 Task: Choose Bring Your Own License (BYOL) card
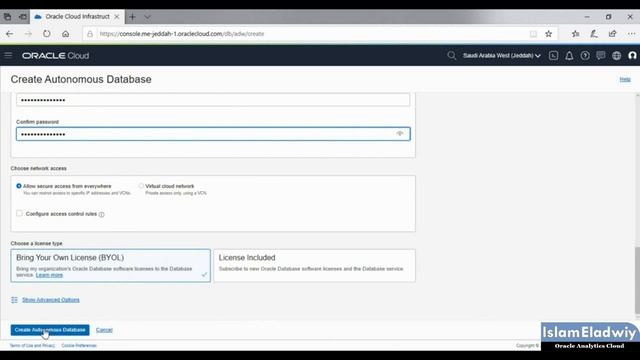111,266
